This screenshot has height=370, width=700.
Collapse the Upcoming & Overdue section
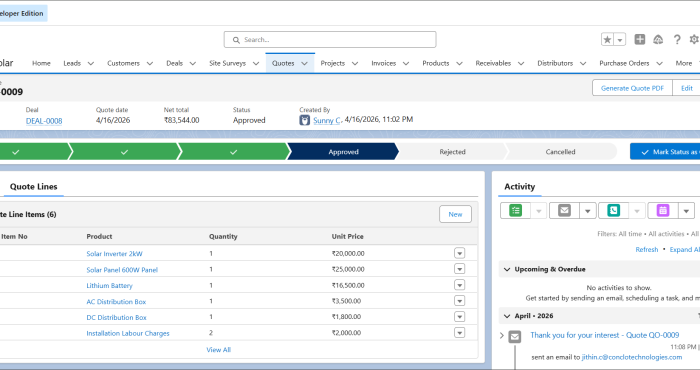coord(507,269)
